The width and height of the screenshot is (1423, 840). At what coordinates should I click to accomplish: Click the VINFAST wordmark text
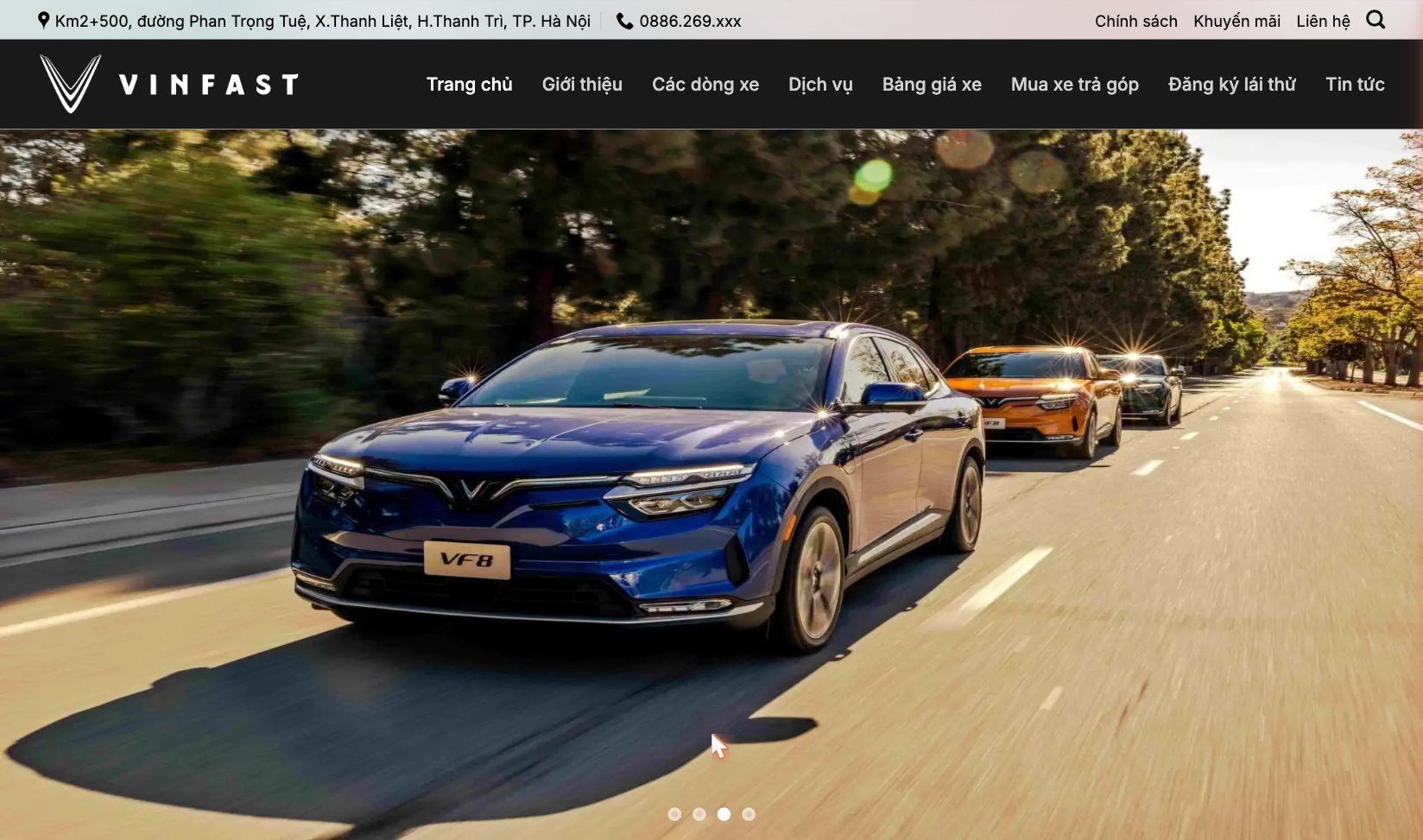tap(209, 85)
